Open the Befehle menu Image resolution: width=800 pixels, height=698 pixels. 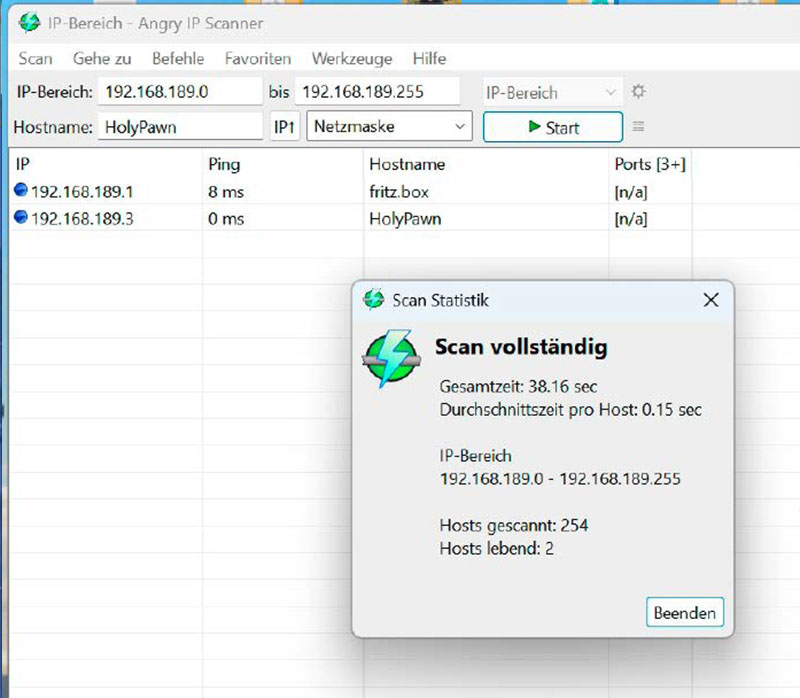tap(178, 59)
